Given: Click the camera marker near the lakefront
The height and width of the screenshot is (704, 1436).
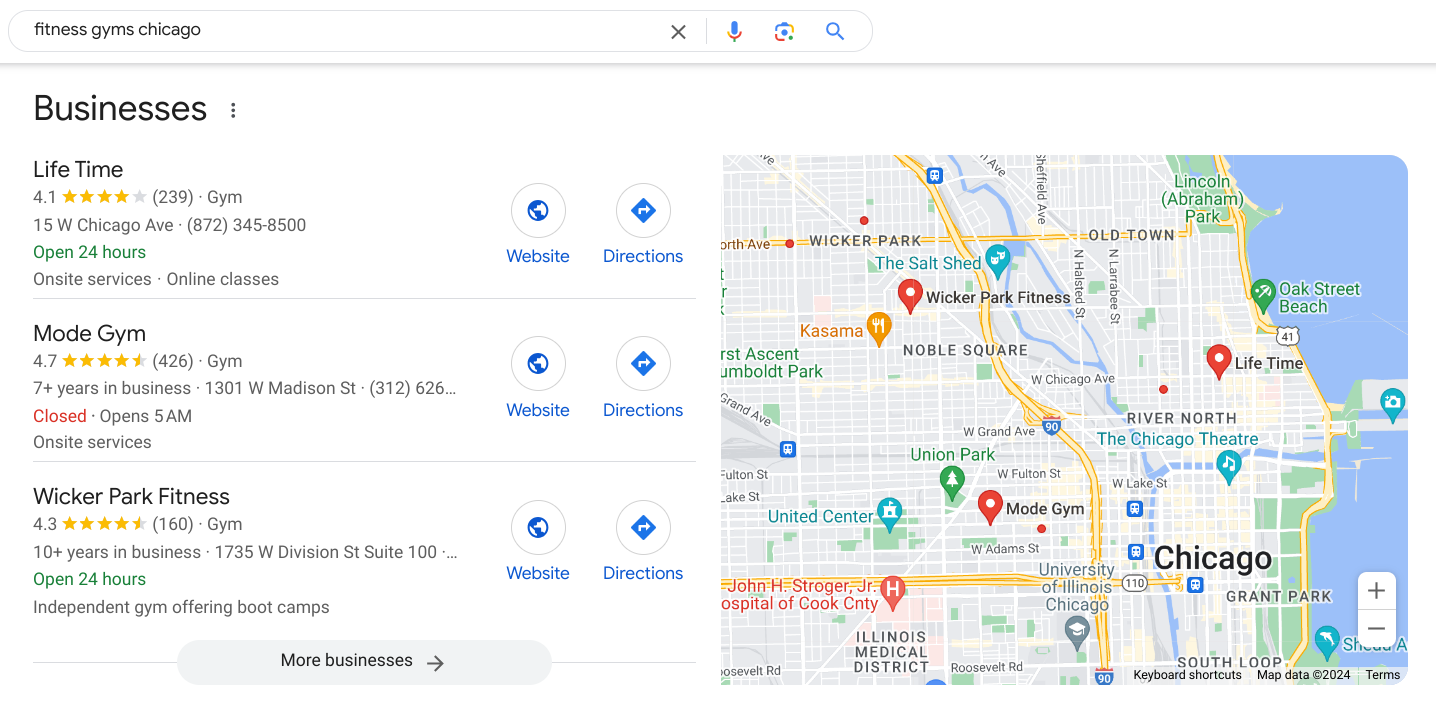Looking at the screenshot, I should click(x=1392, y=404).
